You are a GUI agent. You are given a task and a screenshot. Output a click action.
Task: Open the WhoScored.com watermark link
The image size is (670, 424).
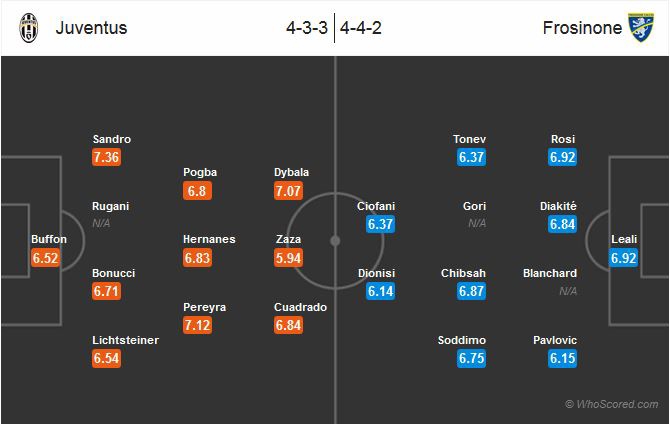pyautogui.click(x=611, y=405)
